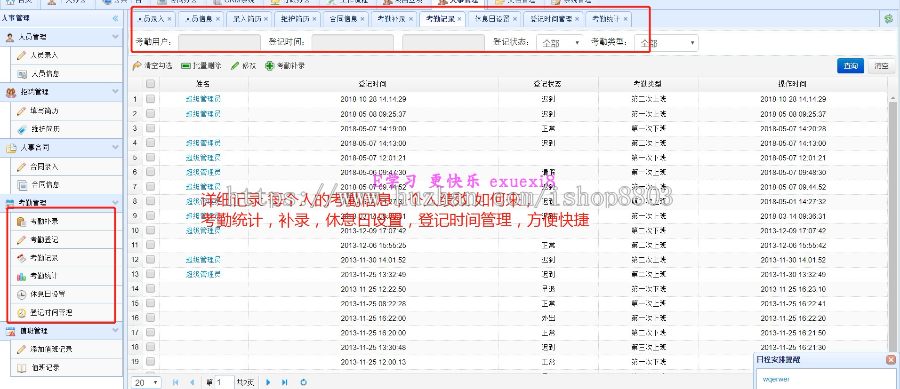Open 超级管理员 link in row 2
This screenshot has width=900, height=389.
203,114
